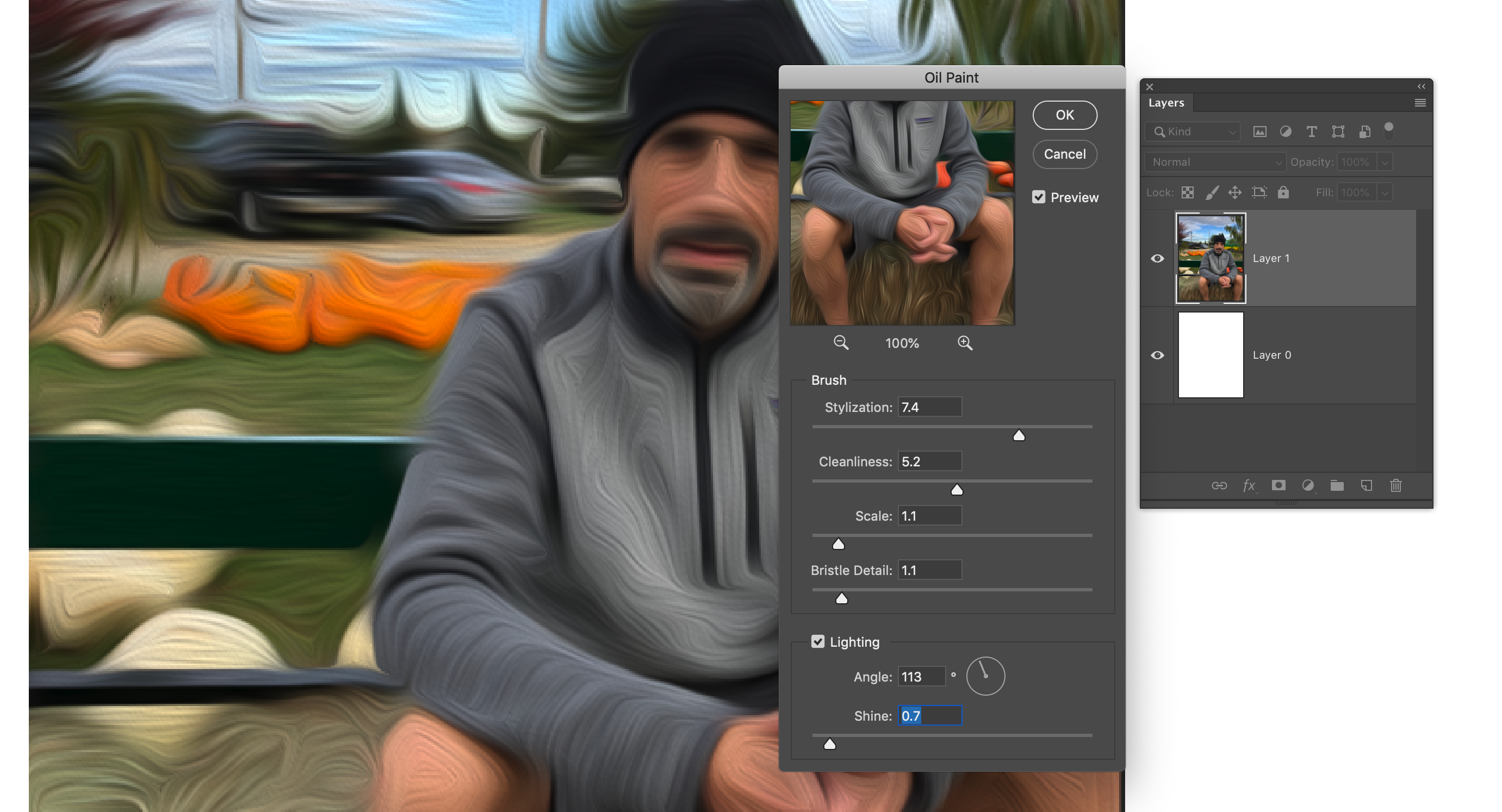The image size is (1502, 812).
Task: Lock artboard nesting icon
Action: pos(1259,192)
